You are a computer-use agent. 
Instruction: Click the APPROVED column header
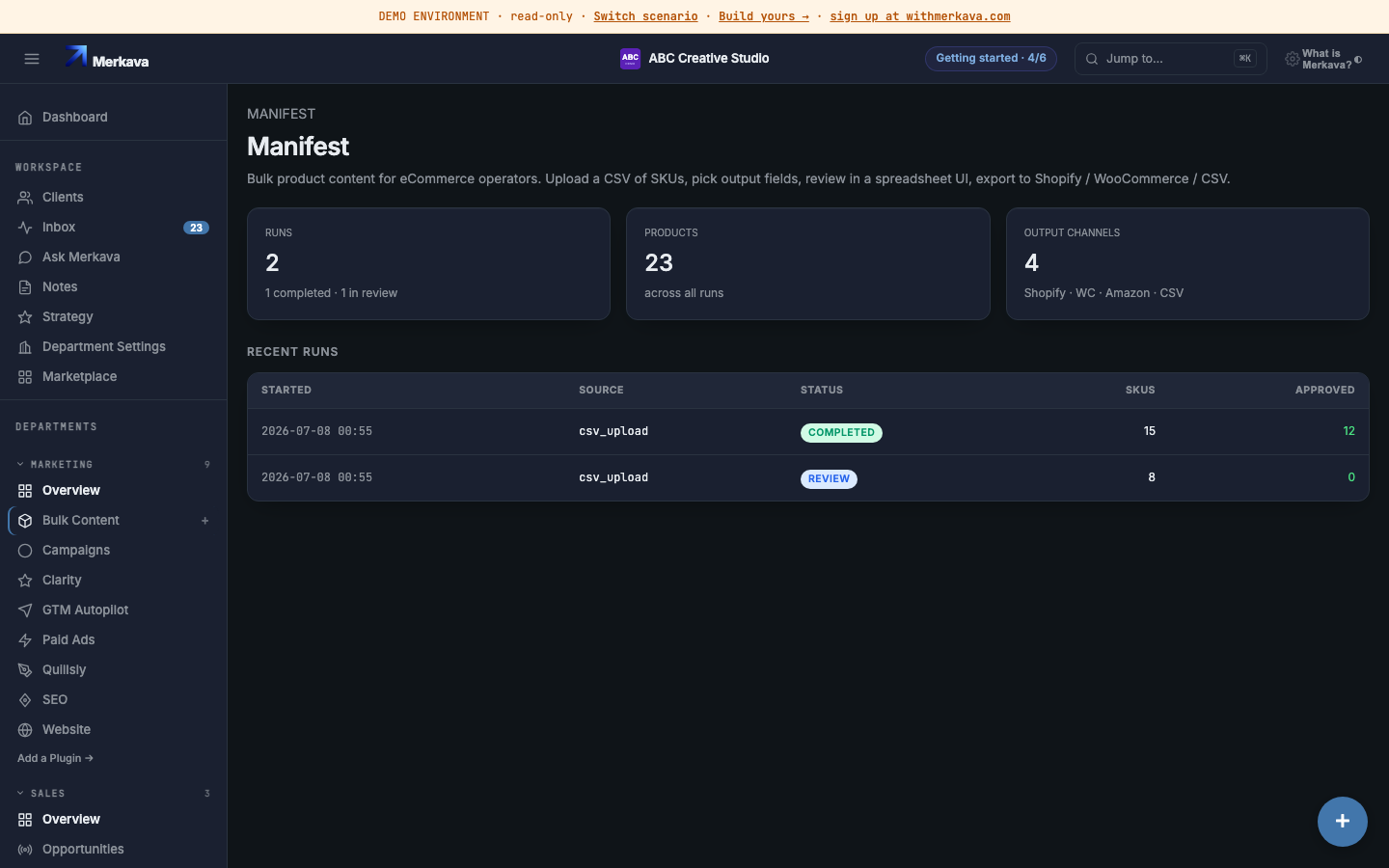coord(1325,391)
